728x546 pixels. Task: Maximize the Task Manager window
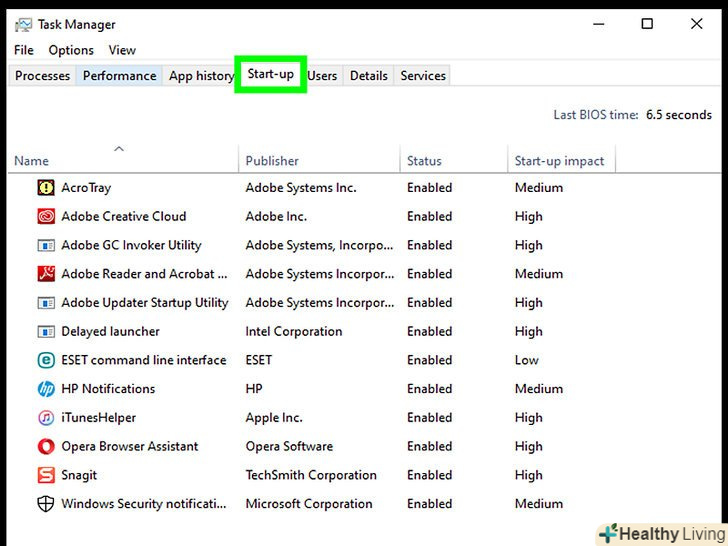click(x=647, y=24)
